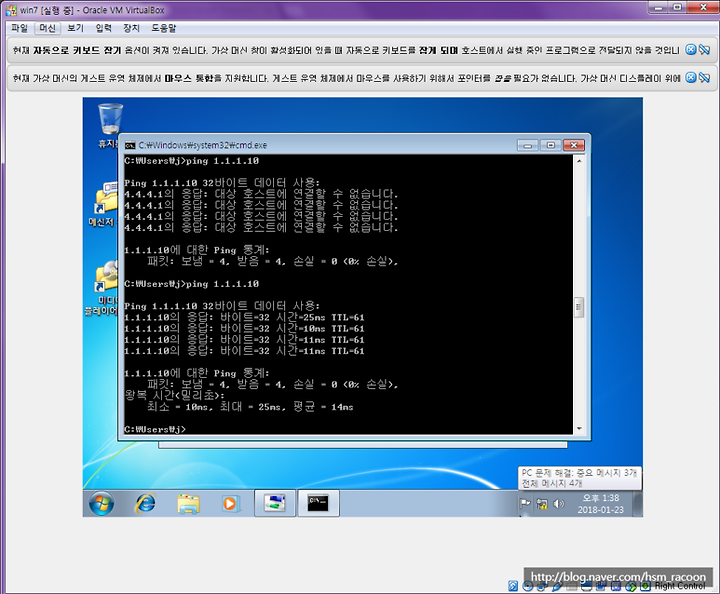Open the 장치 menu
Viewport: 720px width, 594px height.
tap(131, 28)
